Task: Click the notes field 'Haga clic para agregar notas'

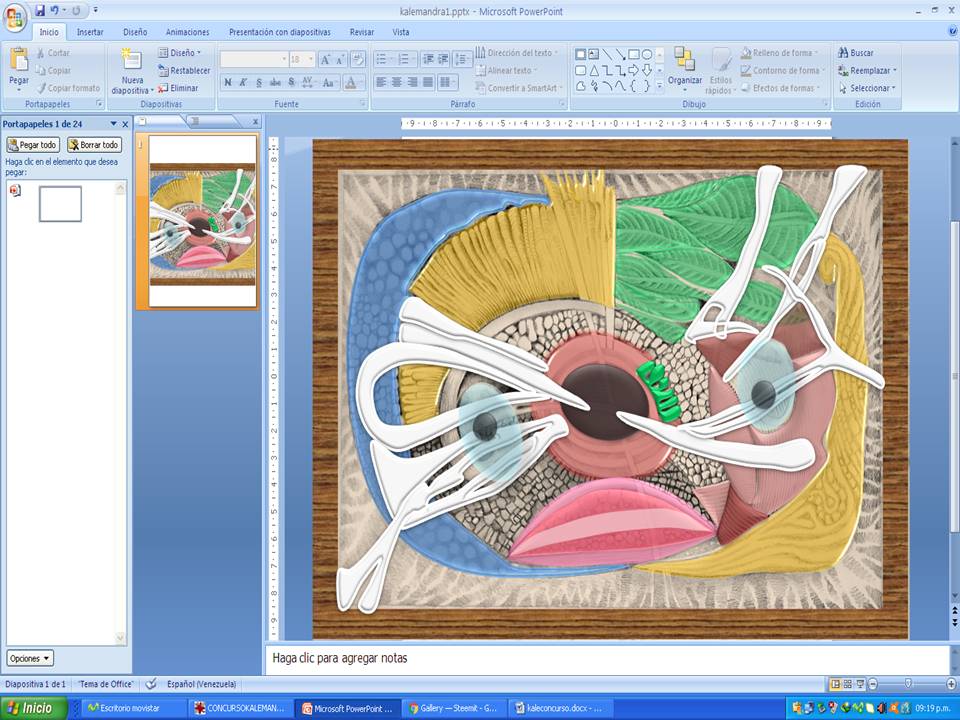Action: (600, 659)
